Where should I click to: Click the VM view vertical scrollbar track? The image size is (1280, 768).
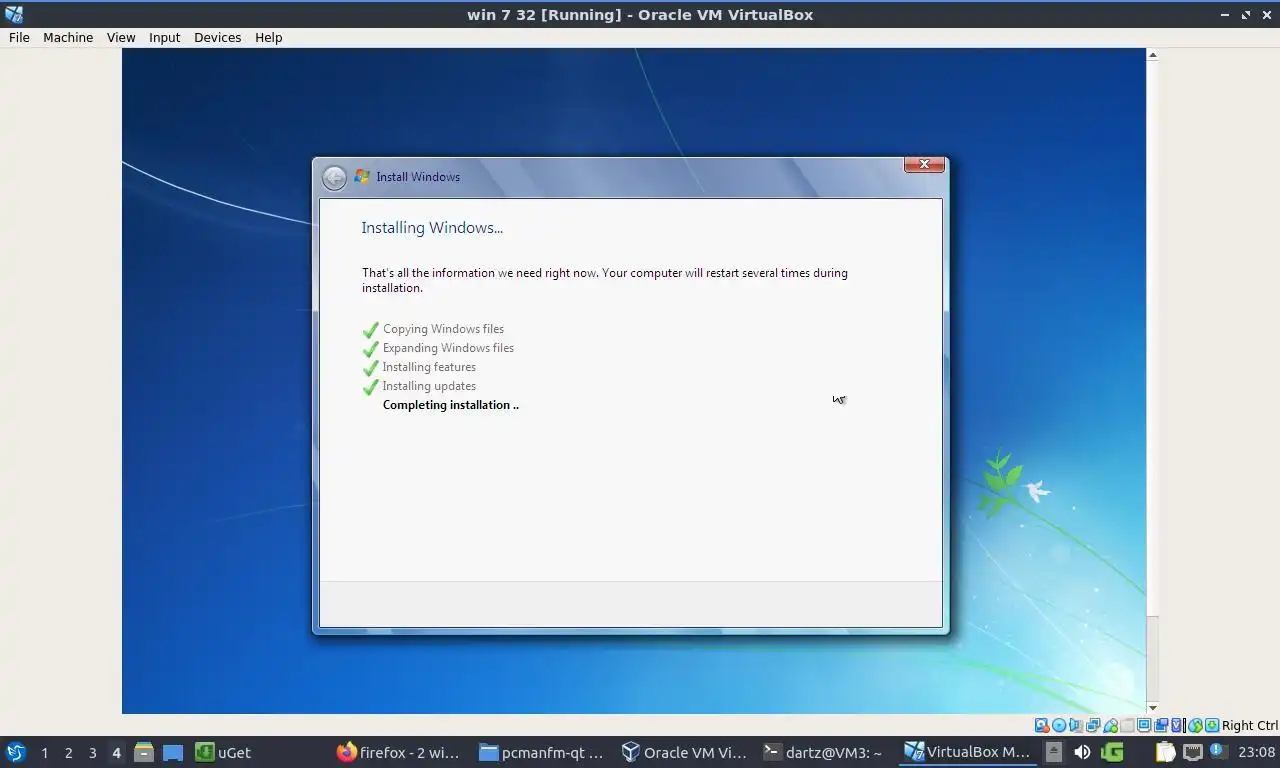(x=1152, y=380)
